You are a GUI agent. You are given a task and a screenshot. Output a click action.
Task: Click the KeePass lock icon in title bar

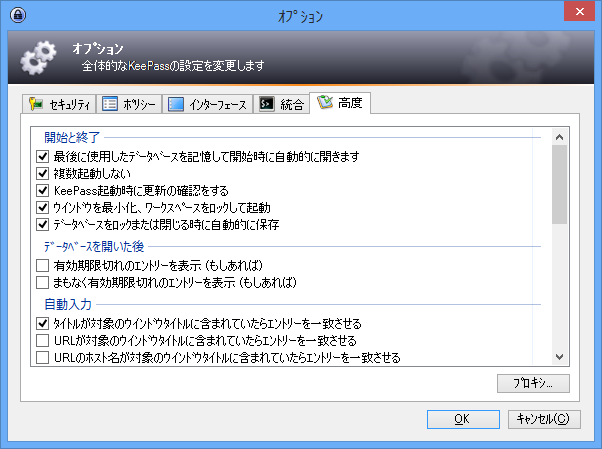pos(16,17)
